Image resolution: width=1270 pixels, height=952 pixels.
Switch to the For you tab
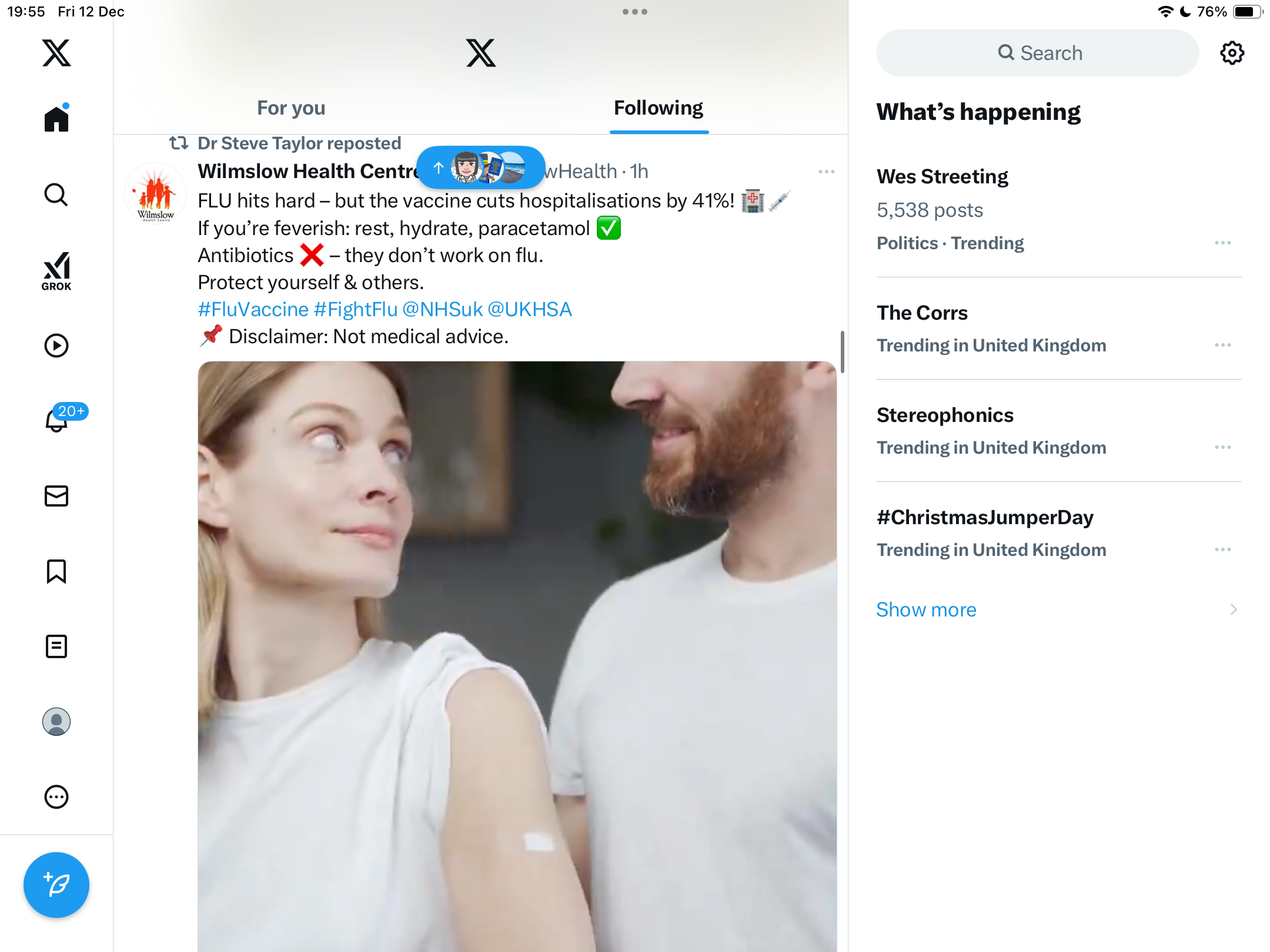[x=291, y=108]
